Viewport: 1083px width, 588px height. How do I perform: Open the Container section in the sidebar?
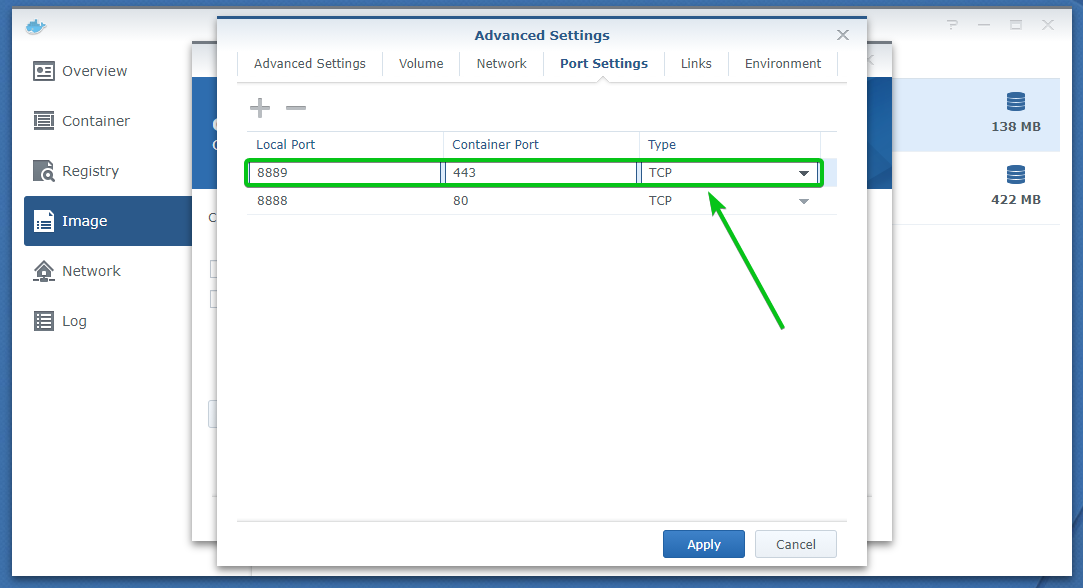[108, 121]
